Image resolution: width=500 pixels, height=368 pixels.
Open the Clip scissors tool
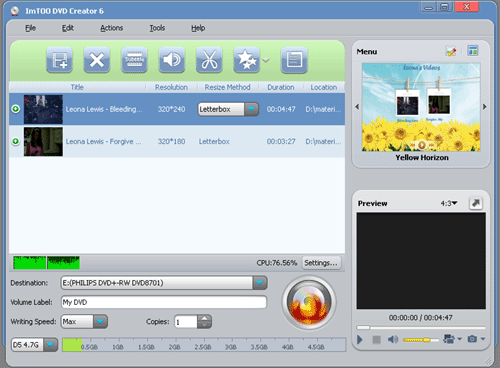(209, 60)
